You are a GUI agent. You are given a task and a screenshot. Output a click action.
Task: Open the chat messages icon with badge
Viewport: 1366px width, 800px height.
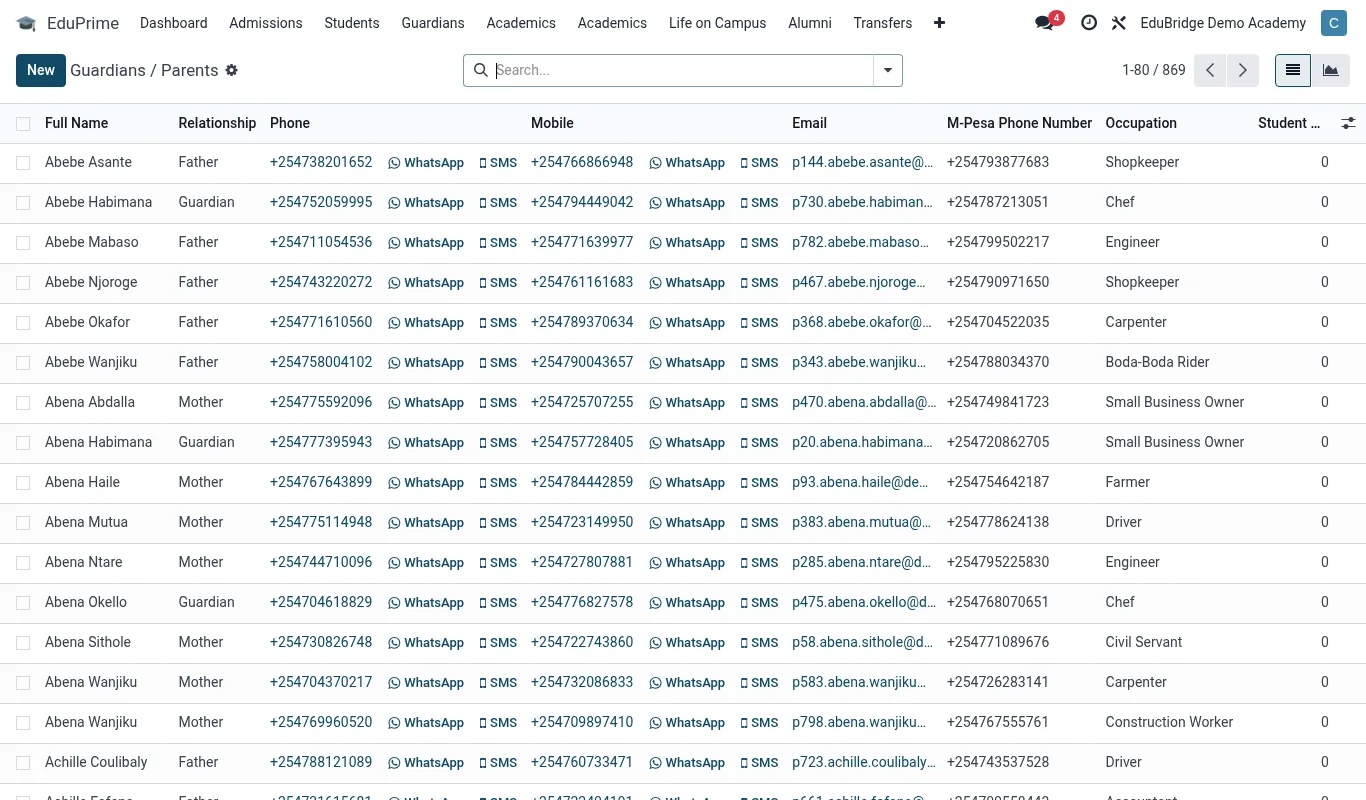click(1045, 23)
